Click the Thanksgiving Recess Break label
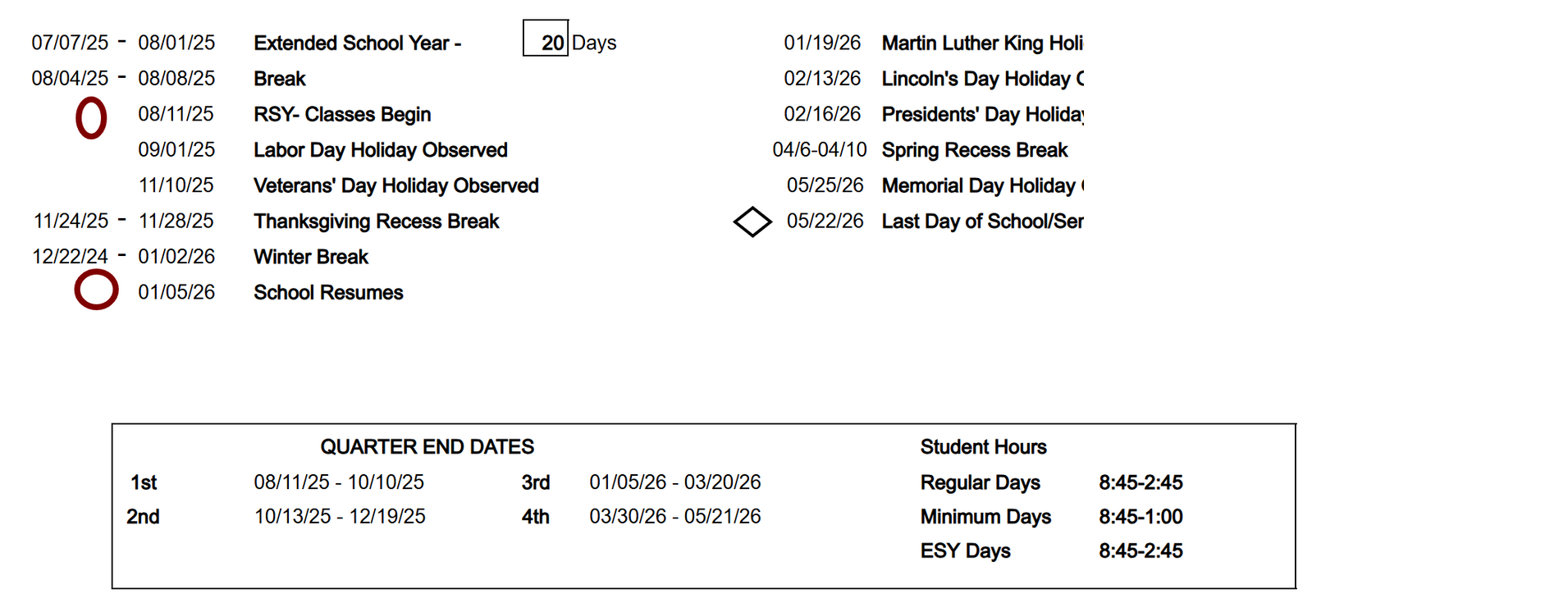The image size is (1568, 603). click(x=376, y=222)
